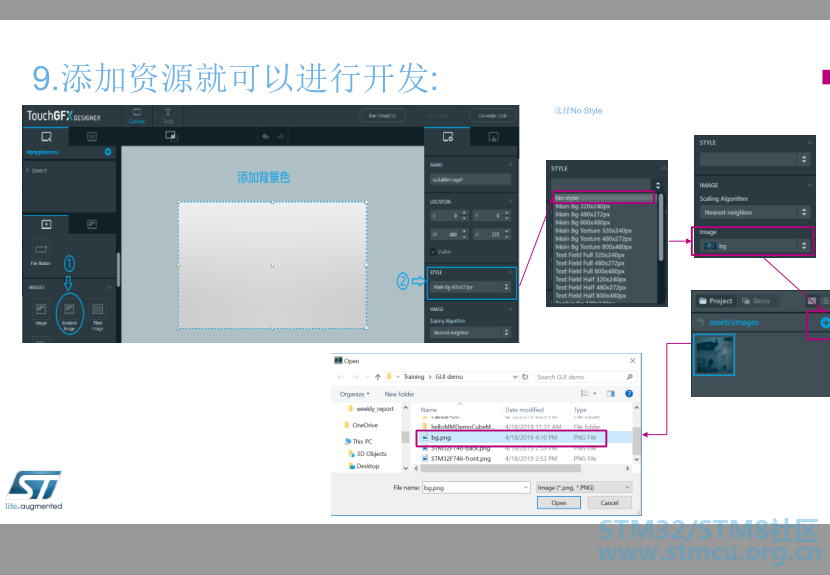Add a new screen with the plus icon beside MyApplication2

[x=108, y=152]
